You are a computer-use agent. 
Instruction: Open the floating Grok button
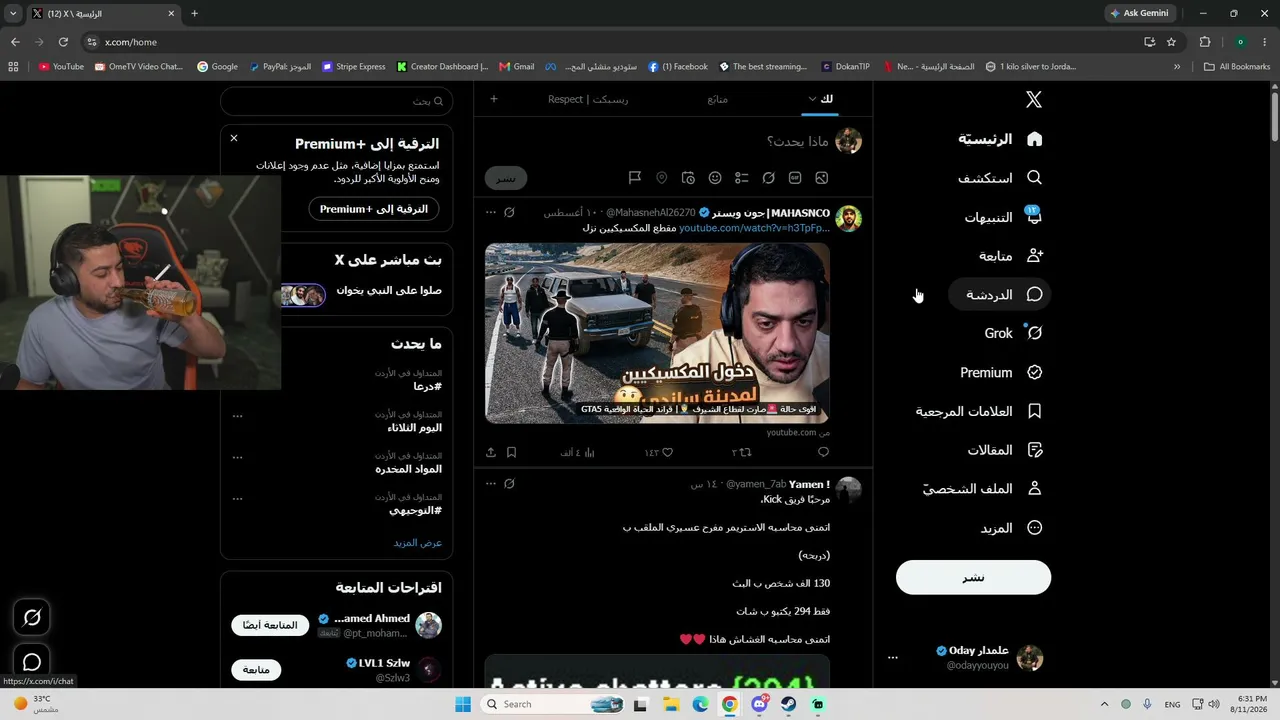click(x=32, y=618)
